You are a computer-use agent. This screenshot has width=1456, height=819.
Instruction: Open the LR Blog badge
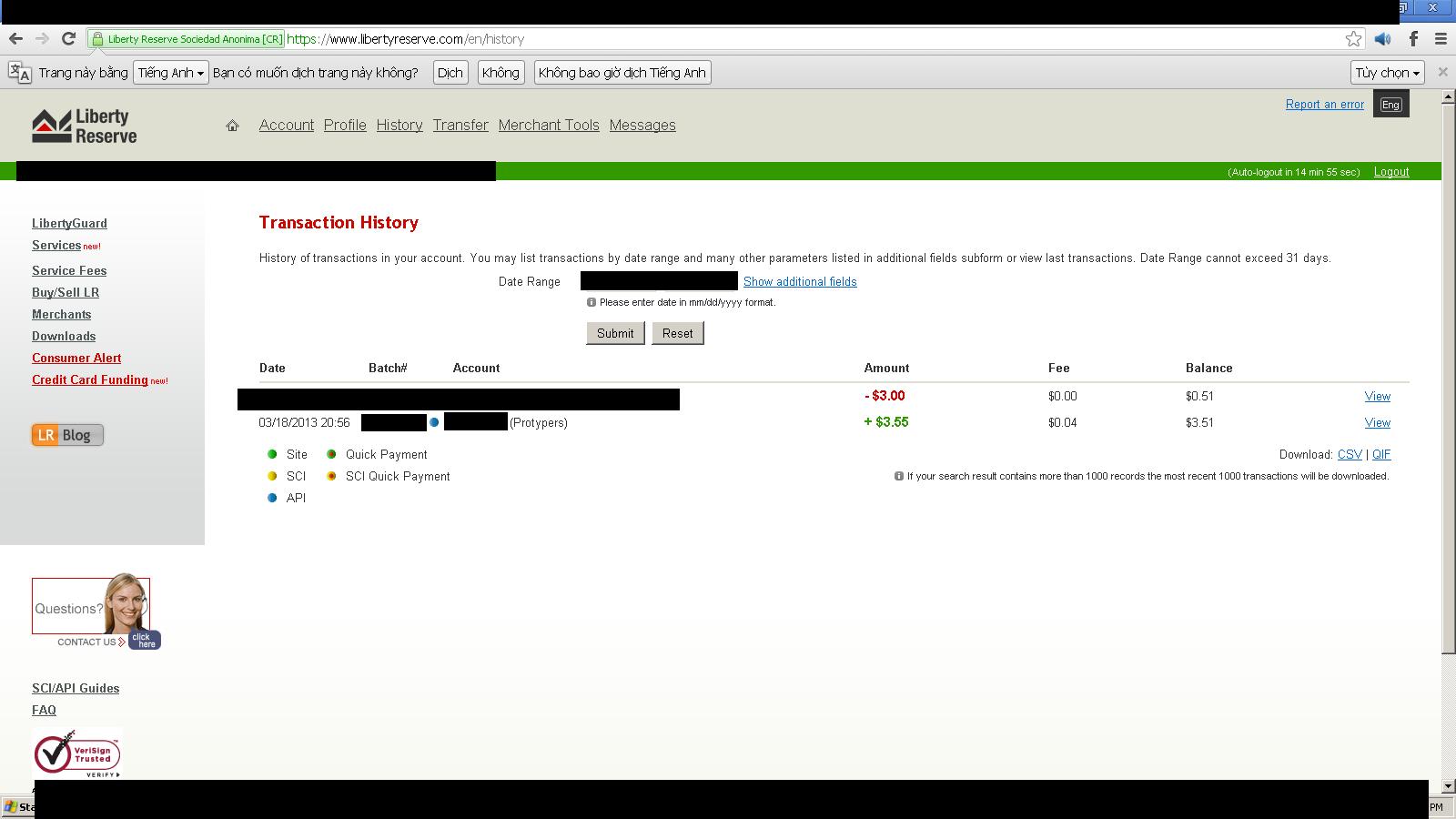tap(68, 435)
